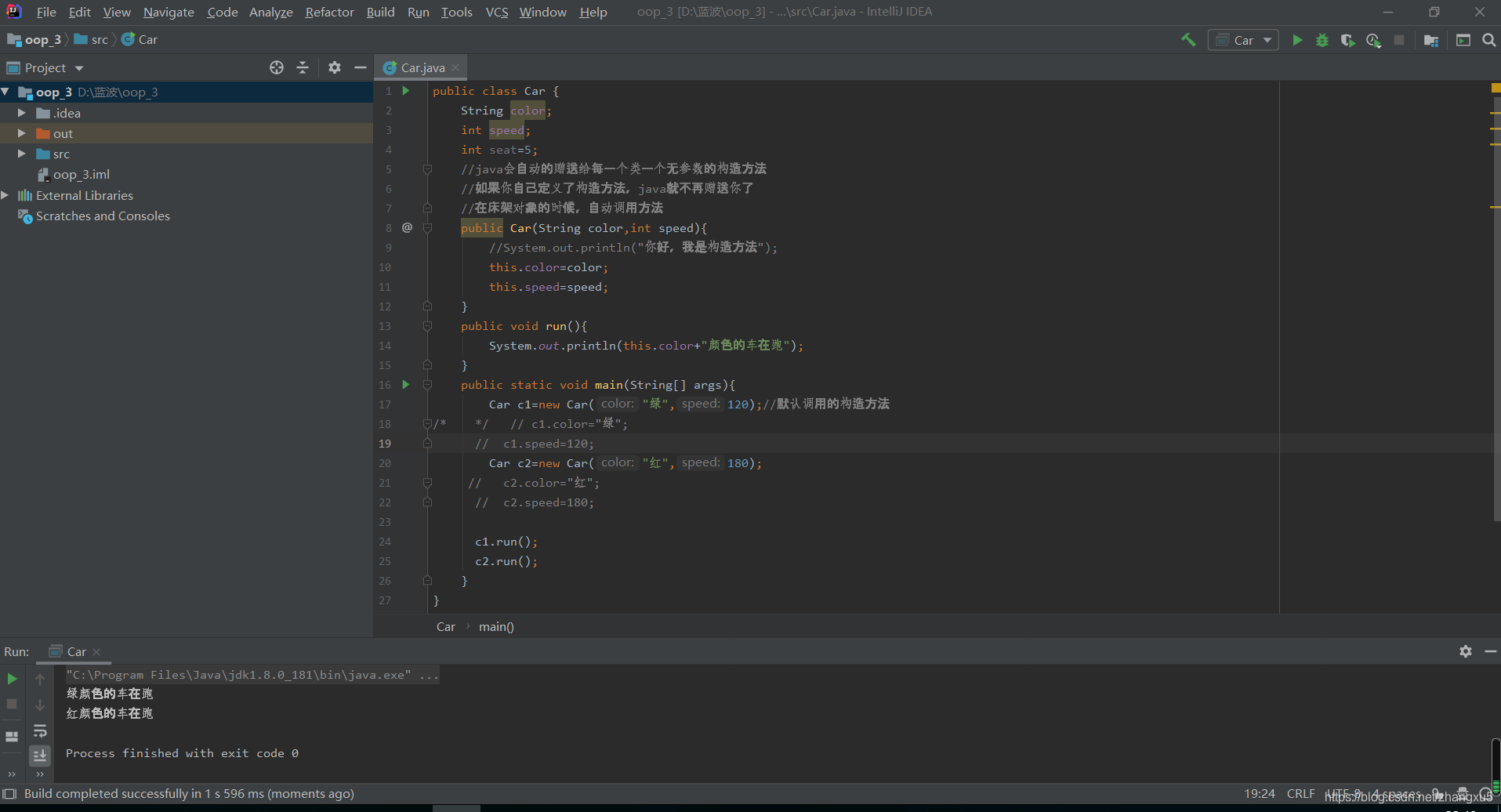Screen dimensions: 1501x812
Task: Collapse all in Project panel
Action: tap(303, 67)
